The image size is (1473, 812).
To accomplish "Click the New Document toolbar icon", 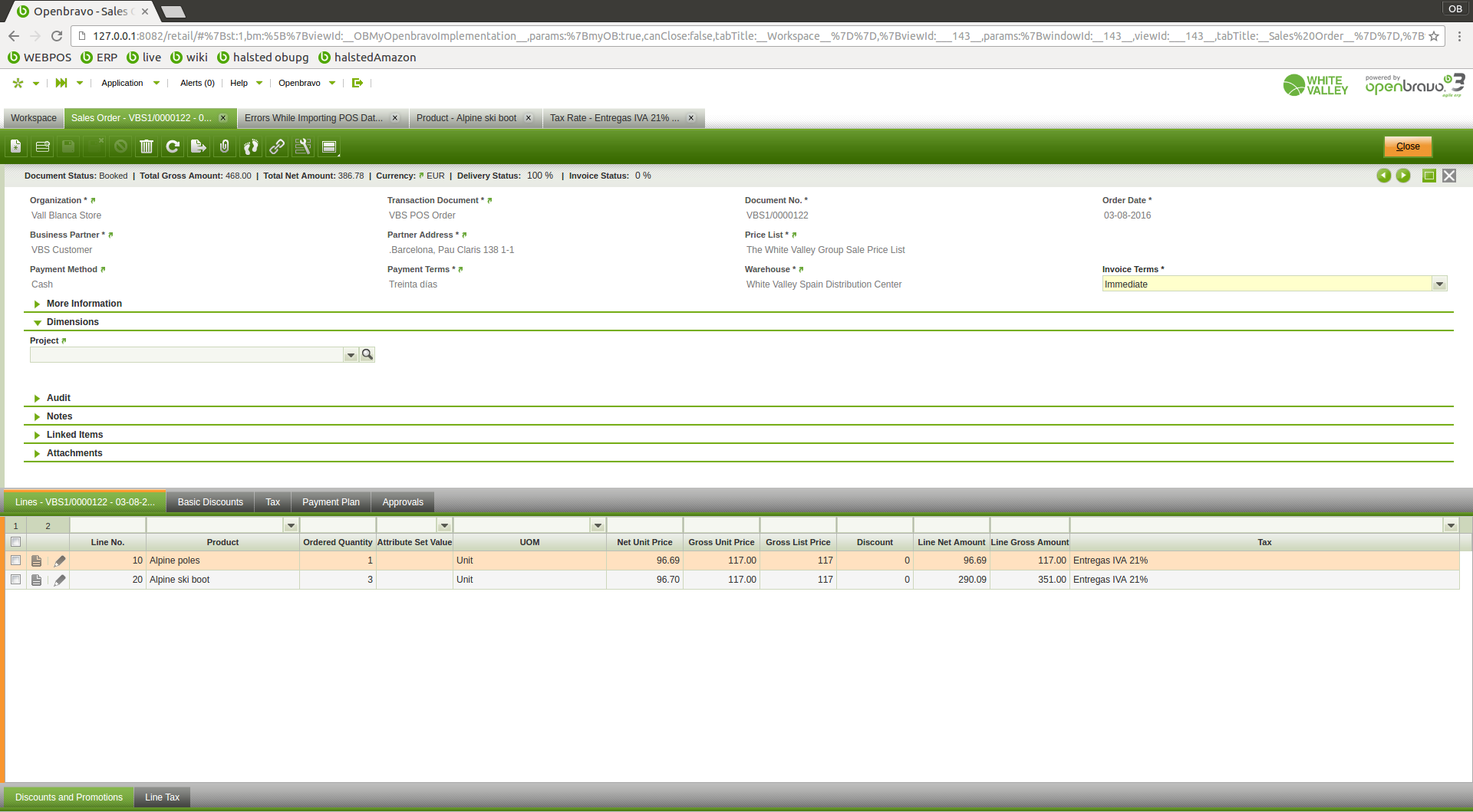I will (16, 146).
